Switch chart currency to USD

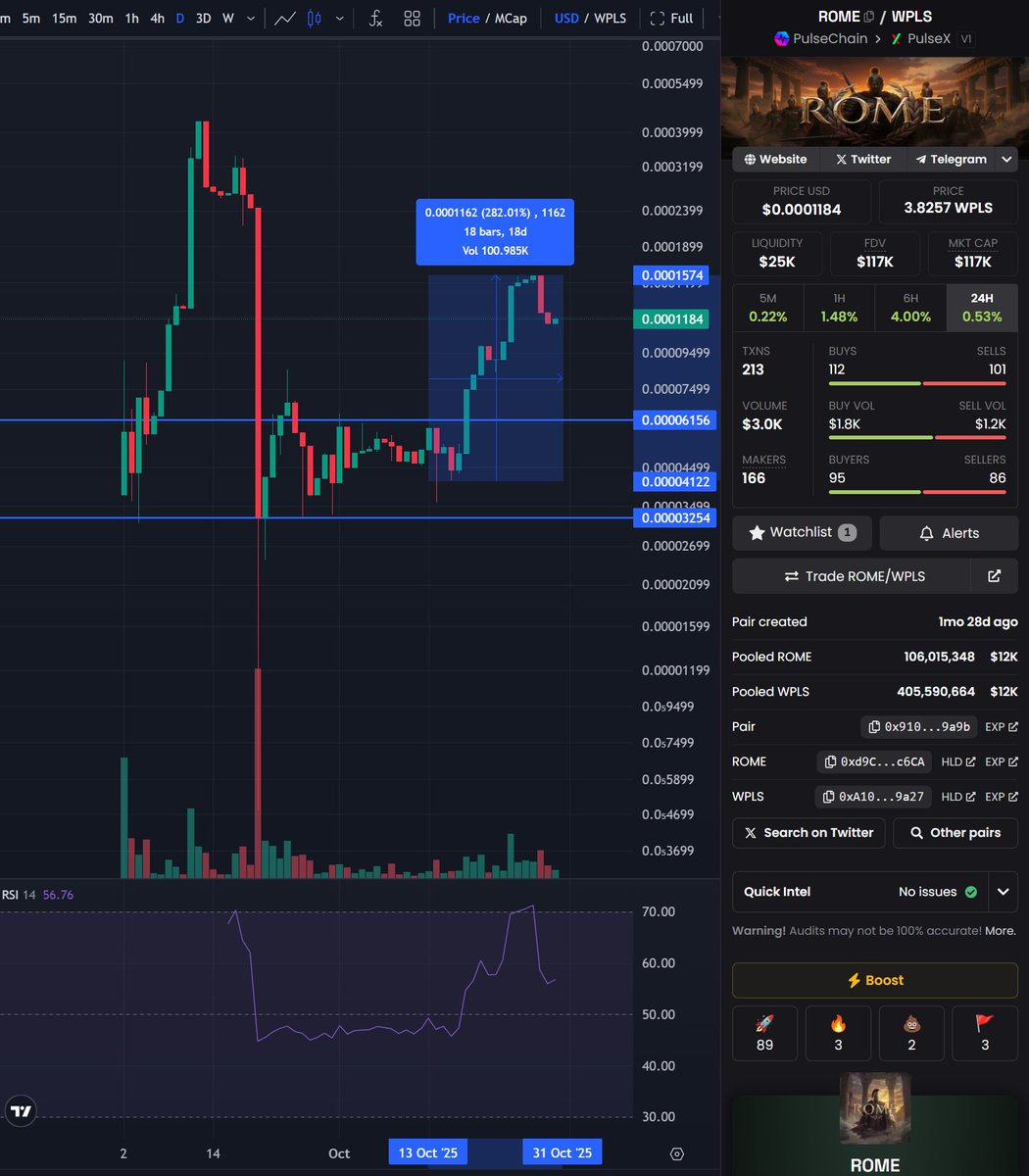[566, 18]
